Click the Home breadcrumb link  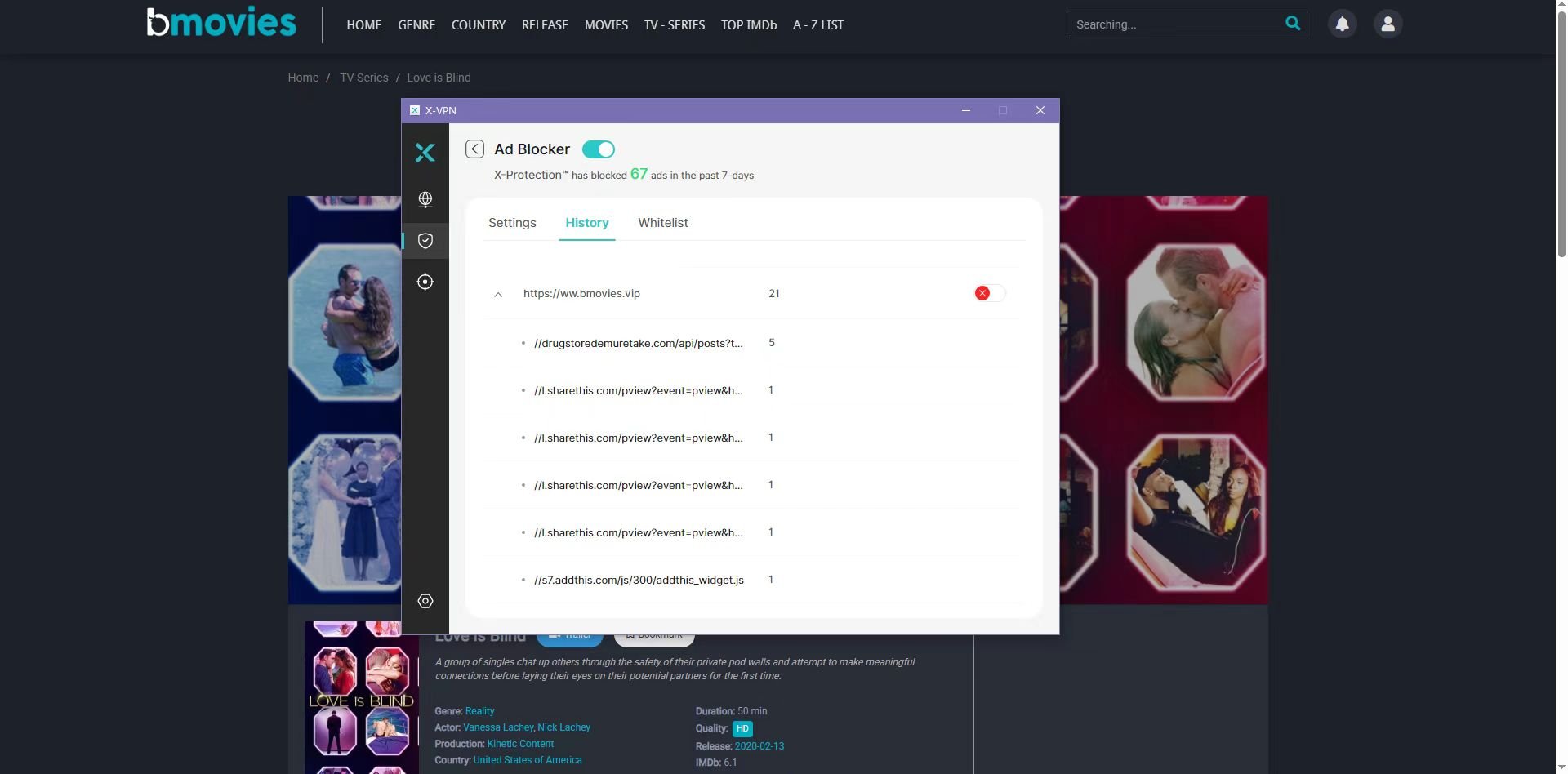[x=303, y=78]
